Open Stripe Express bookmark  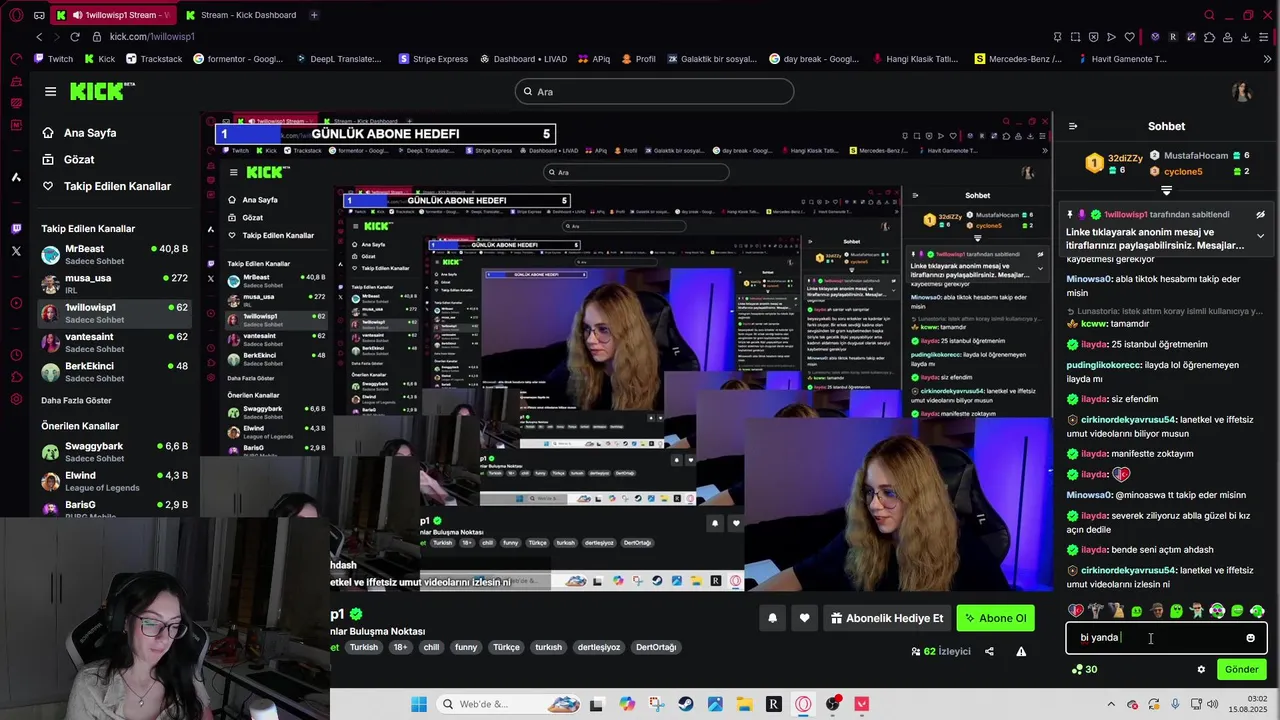tap(433, 59)
